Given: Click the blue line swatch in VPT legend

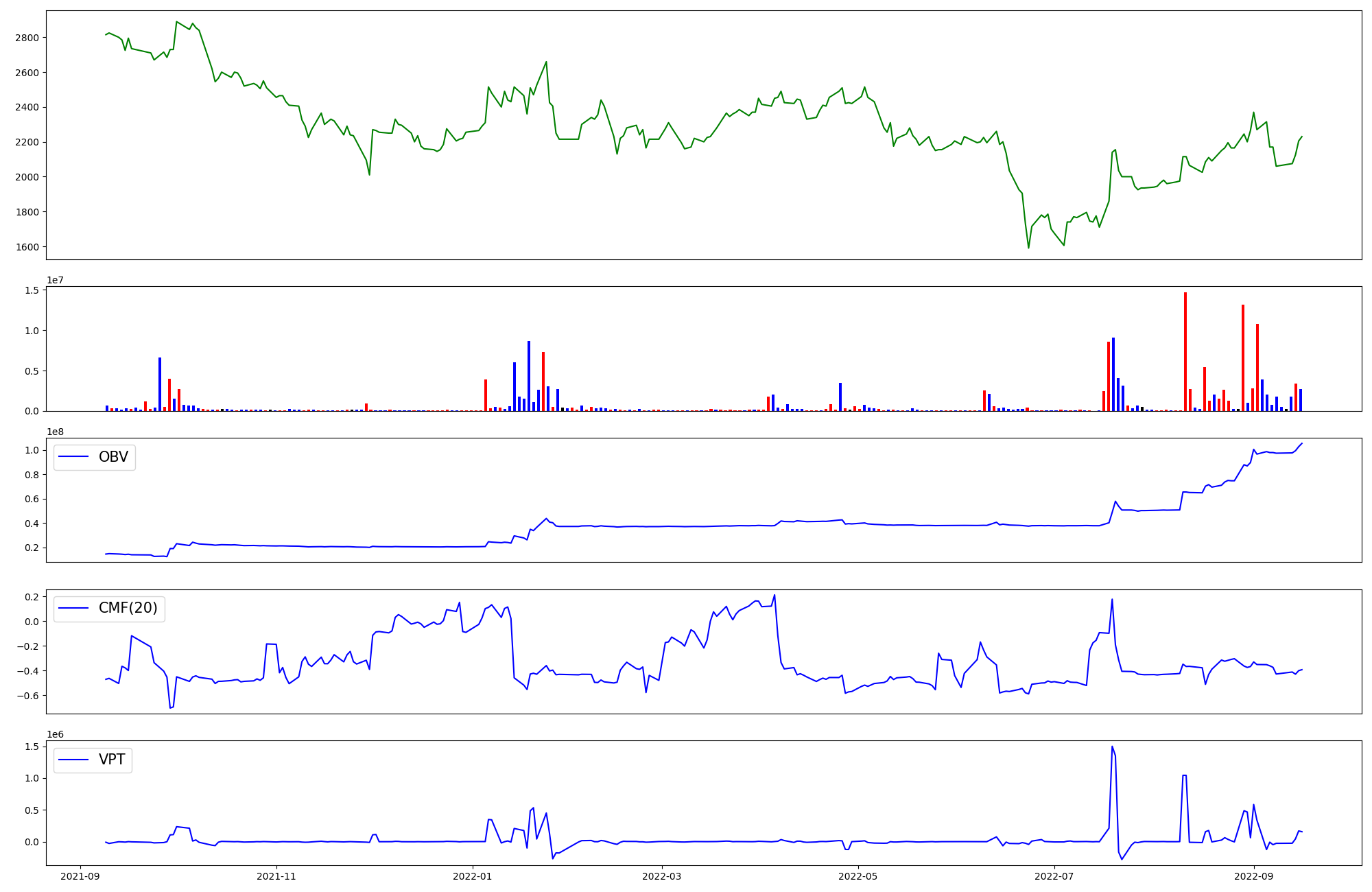Looking at the screenshot, I should point(74,760).
